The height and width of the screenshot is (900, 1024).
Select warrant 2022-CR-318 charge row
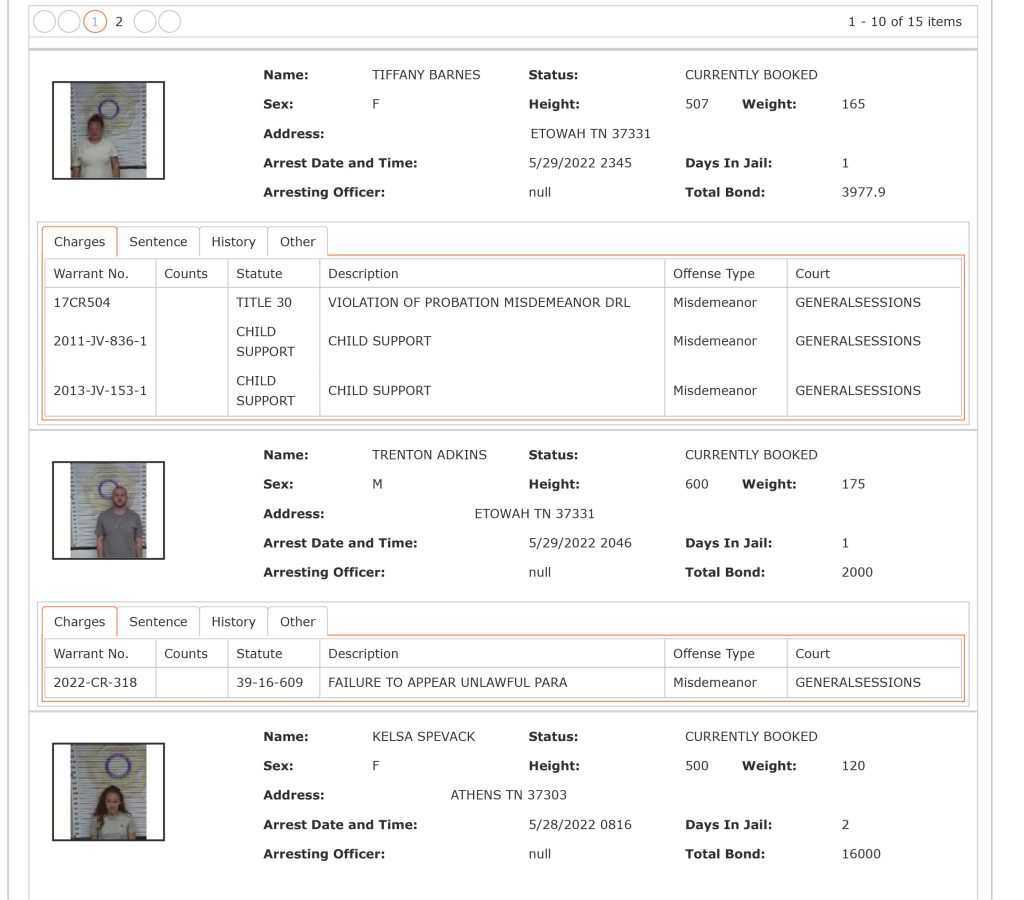(503, 683)
